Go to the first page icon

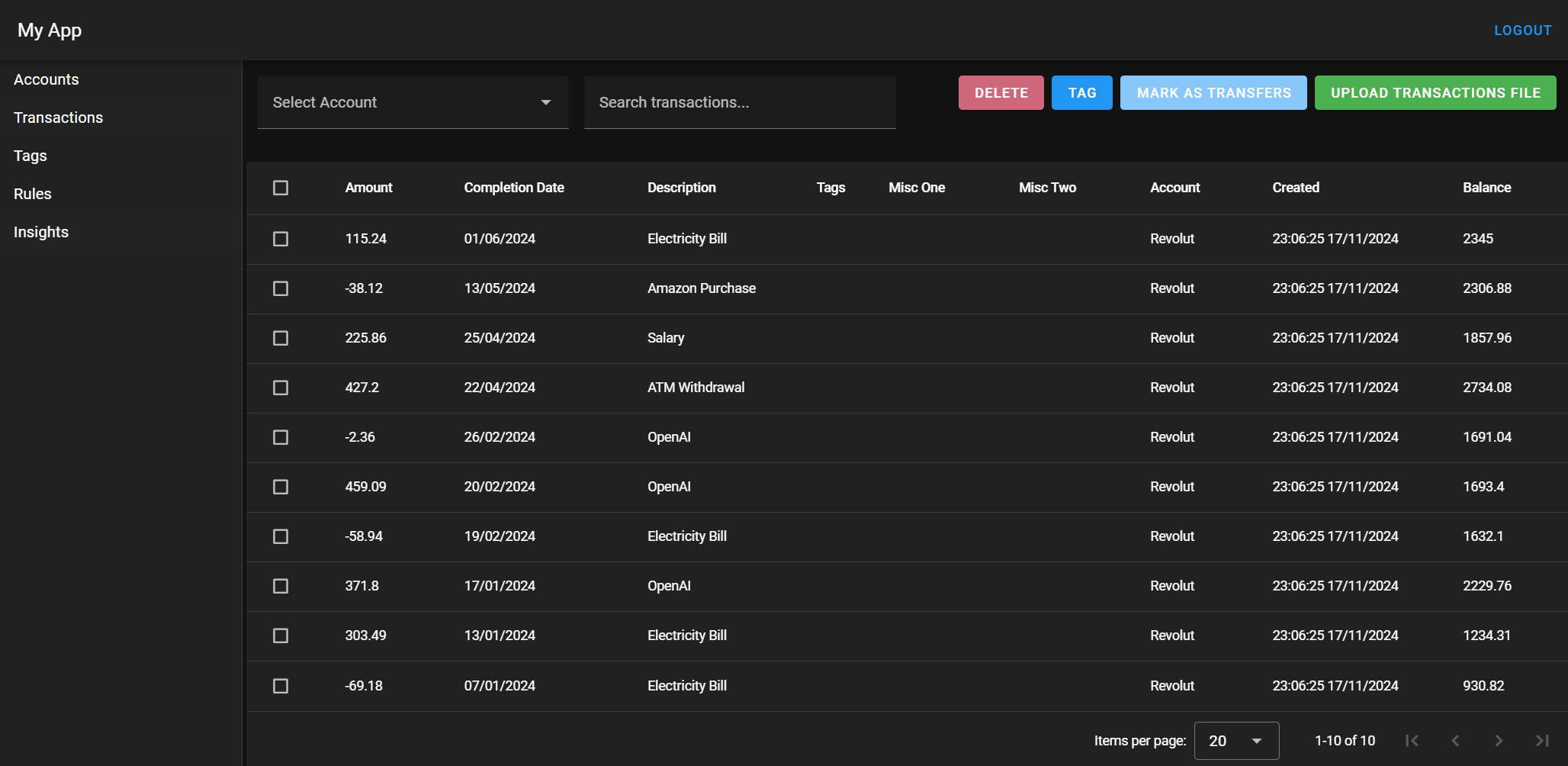pos(1412,740)
